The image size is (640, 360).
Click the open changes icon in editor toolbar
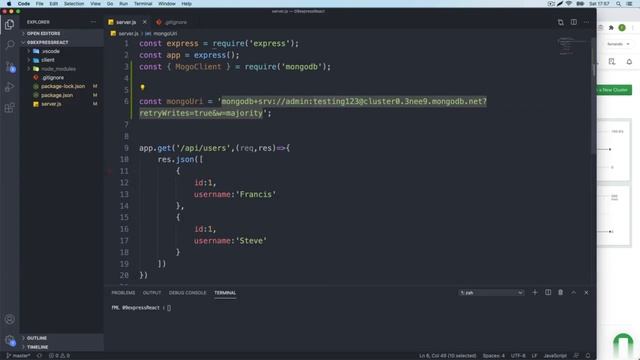pos(561,22)
